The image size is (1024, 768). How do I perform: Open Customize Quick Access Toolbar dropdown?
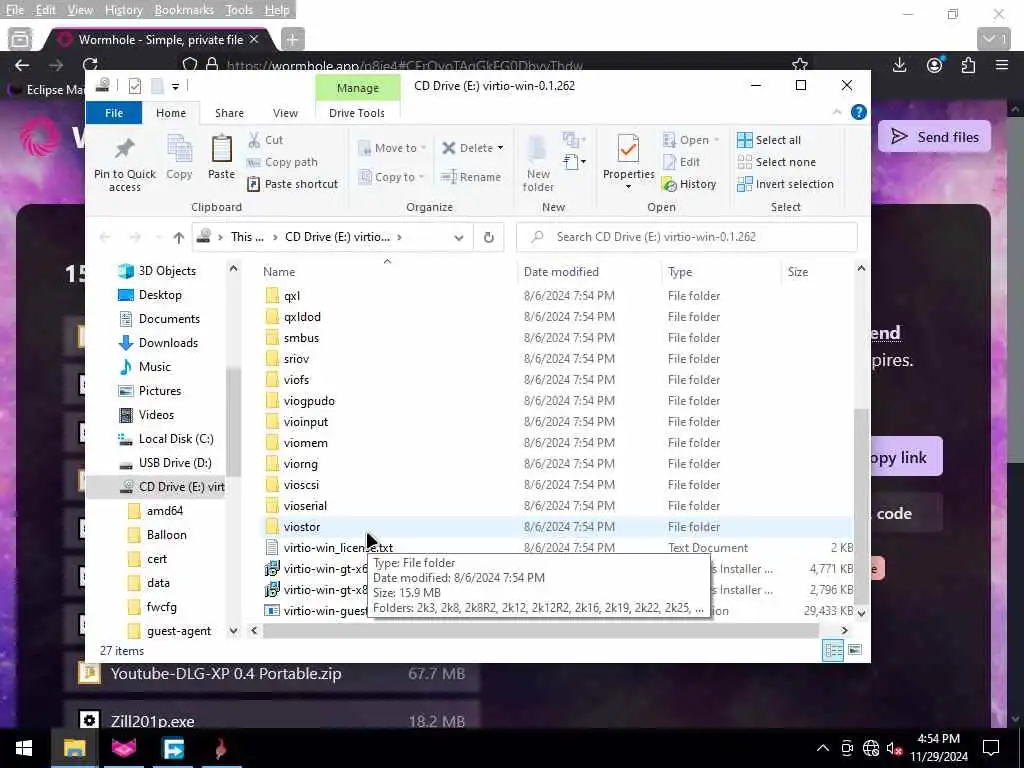coord(175,86)
